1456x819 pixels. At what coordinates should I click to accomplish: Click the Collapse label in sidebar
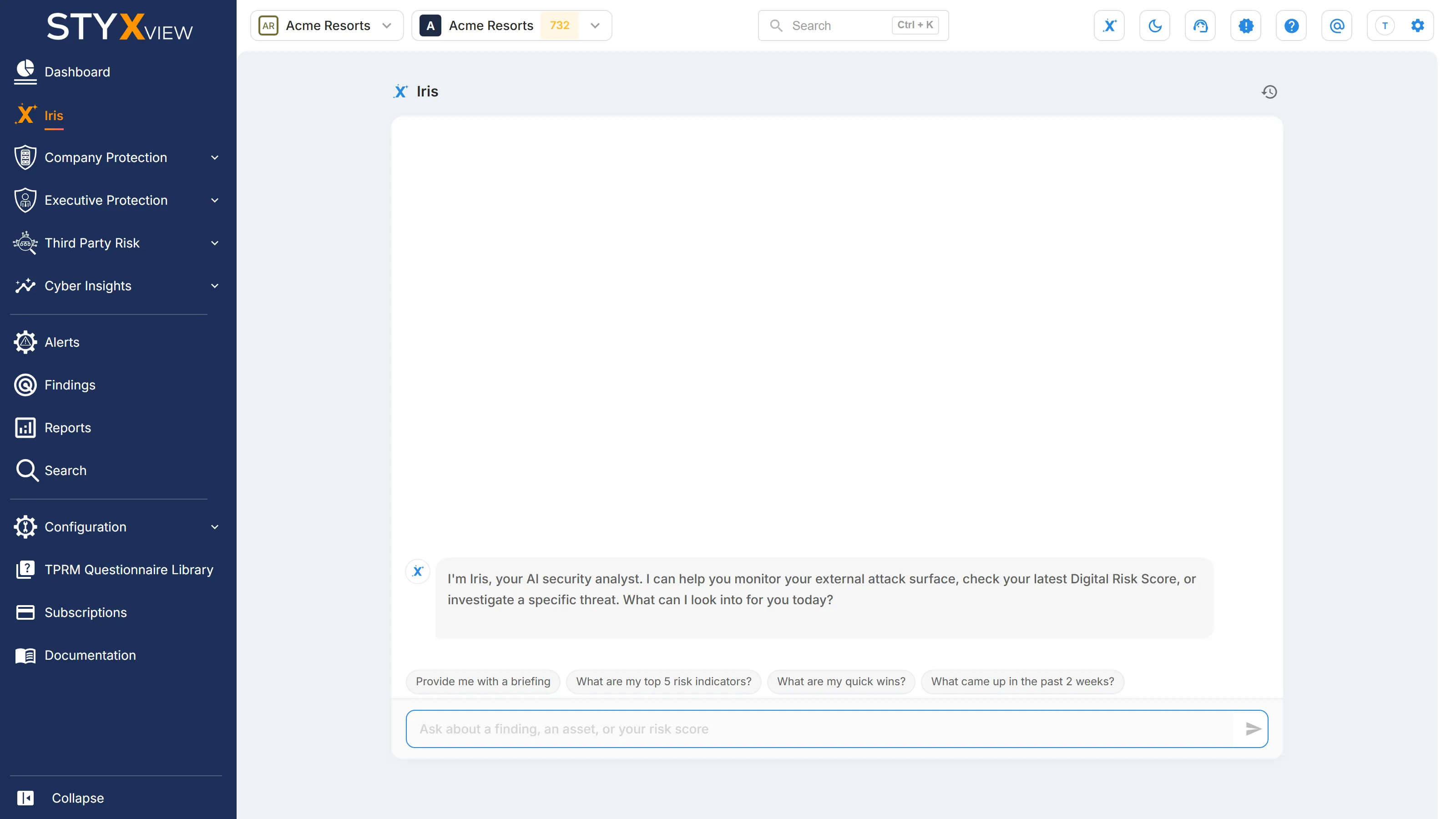[x=78, y=798]
